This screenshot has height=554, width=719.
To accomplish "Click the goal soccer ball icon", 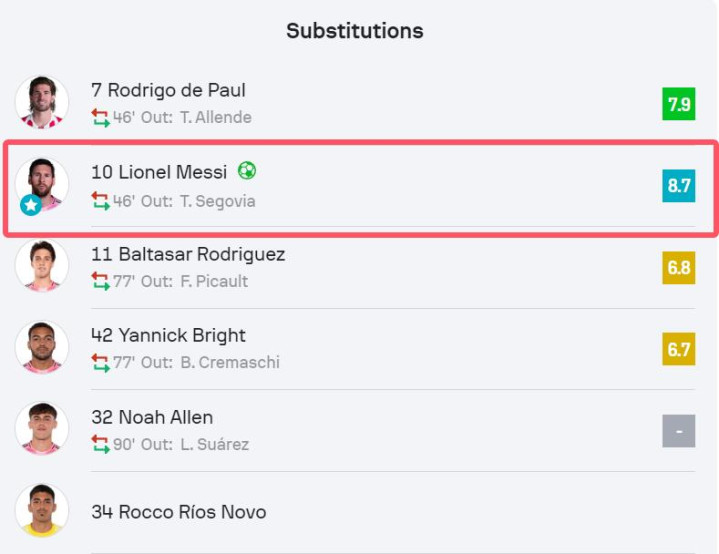I will coord(247,171).
